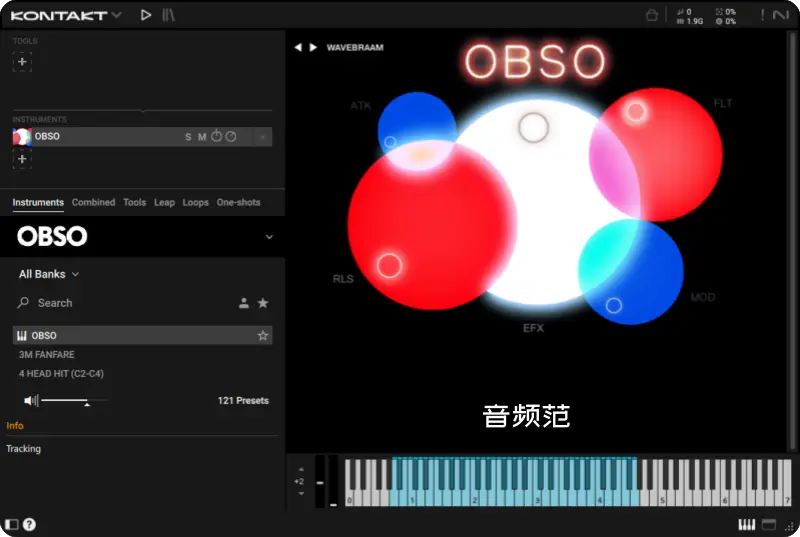The image size is (800, 537).
Task: Click the previous preset arrow
Action: [x=297, y=47]
